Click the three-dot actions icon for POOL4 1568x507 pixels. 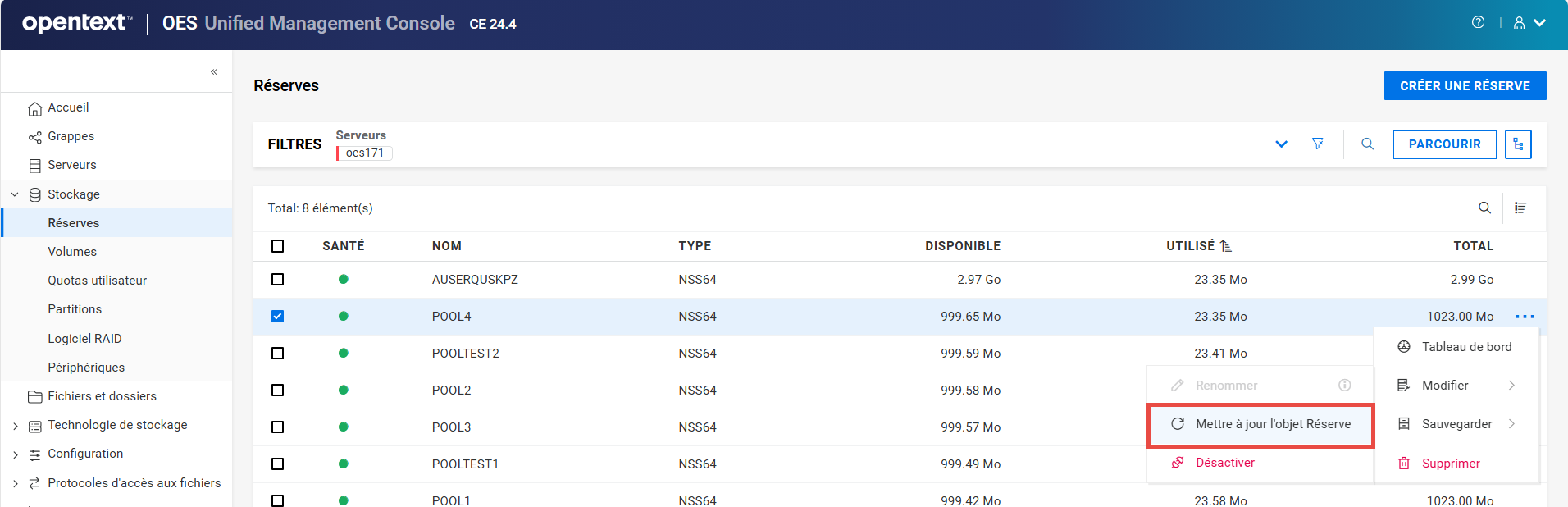1525,317
